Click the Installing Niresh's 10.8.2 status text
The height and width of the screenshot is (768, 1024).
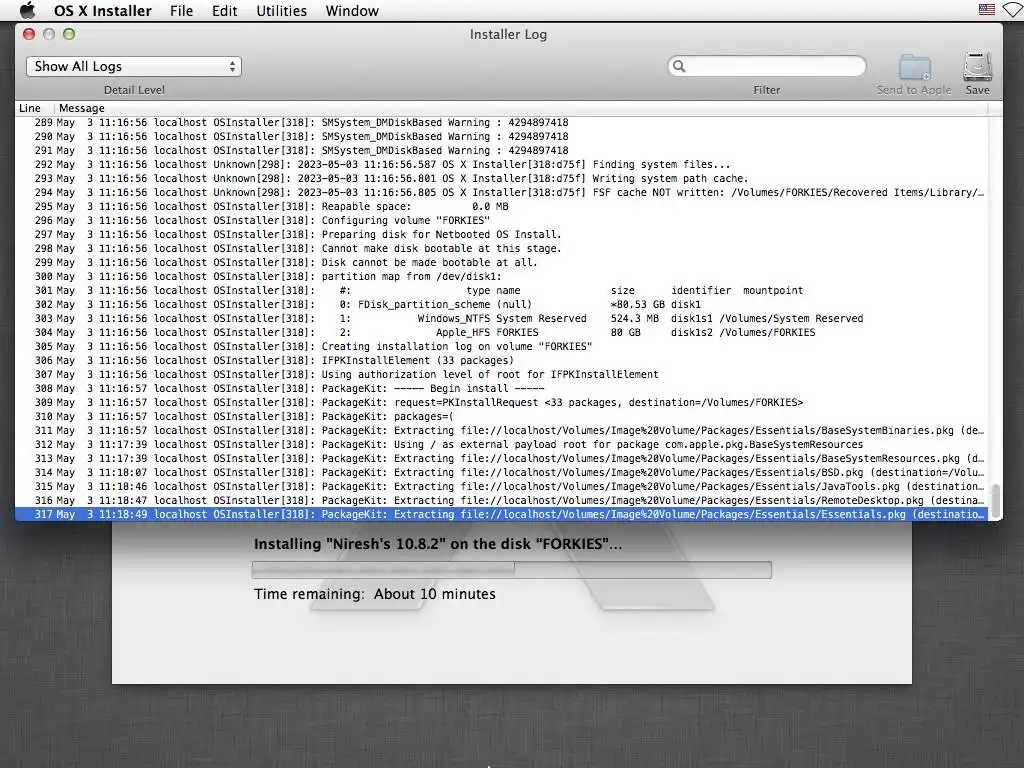438,544
